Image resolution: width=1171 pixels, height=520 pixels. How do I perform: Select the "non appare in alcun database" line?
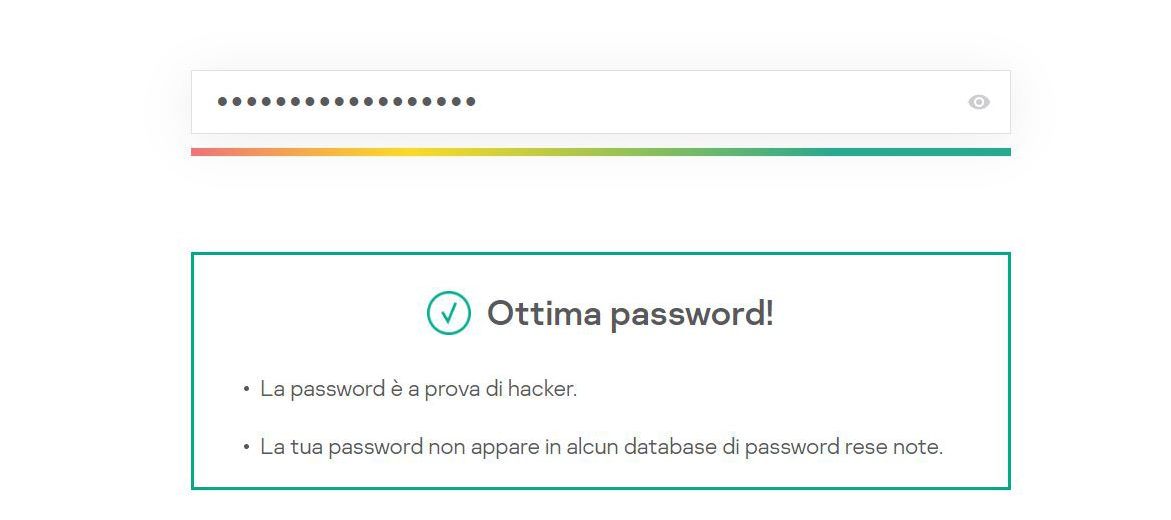600,447
